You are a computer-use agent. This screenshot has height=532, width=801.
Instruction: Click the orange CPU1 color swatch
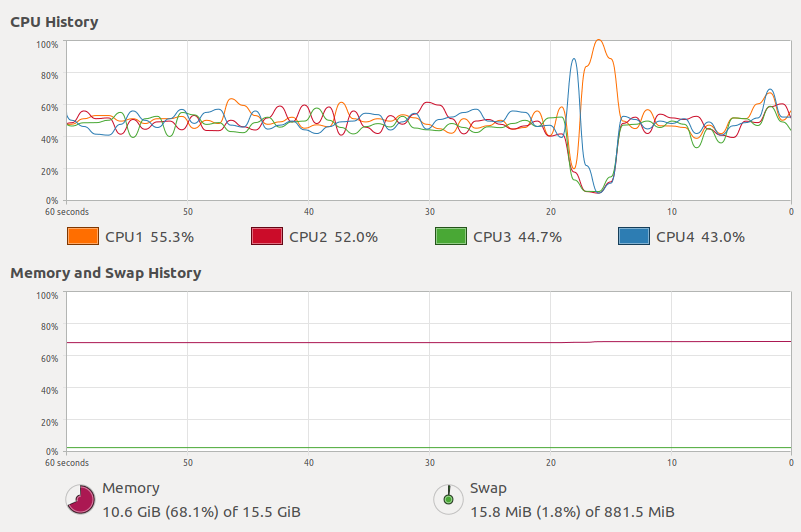coord(82,237)
